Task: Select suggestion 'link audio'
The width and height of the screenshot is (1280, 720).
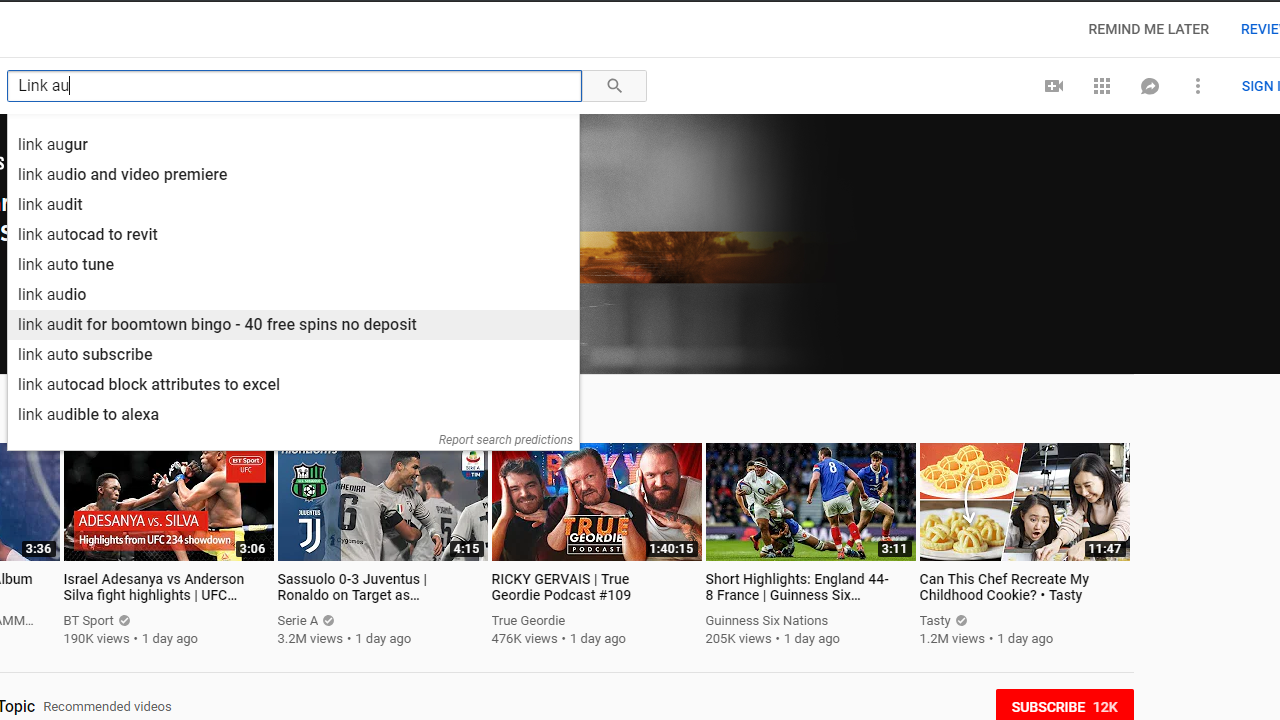Action: [x=293, y=295]
